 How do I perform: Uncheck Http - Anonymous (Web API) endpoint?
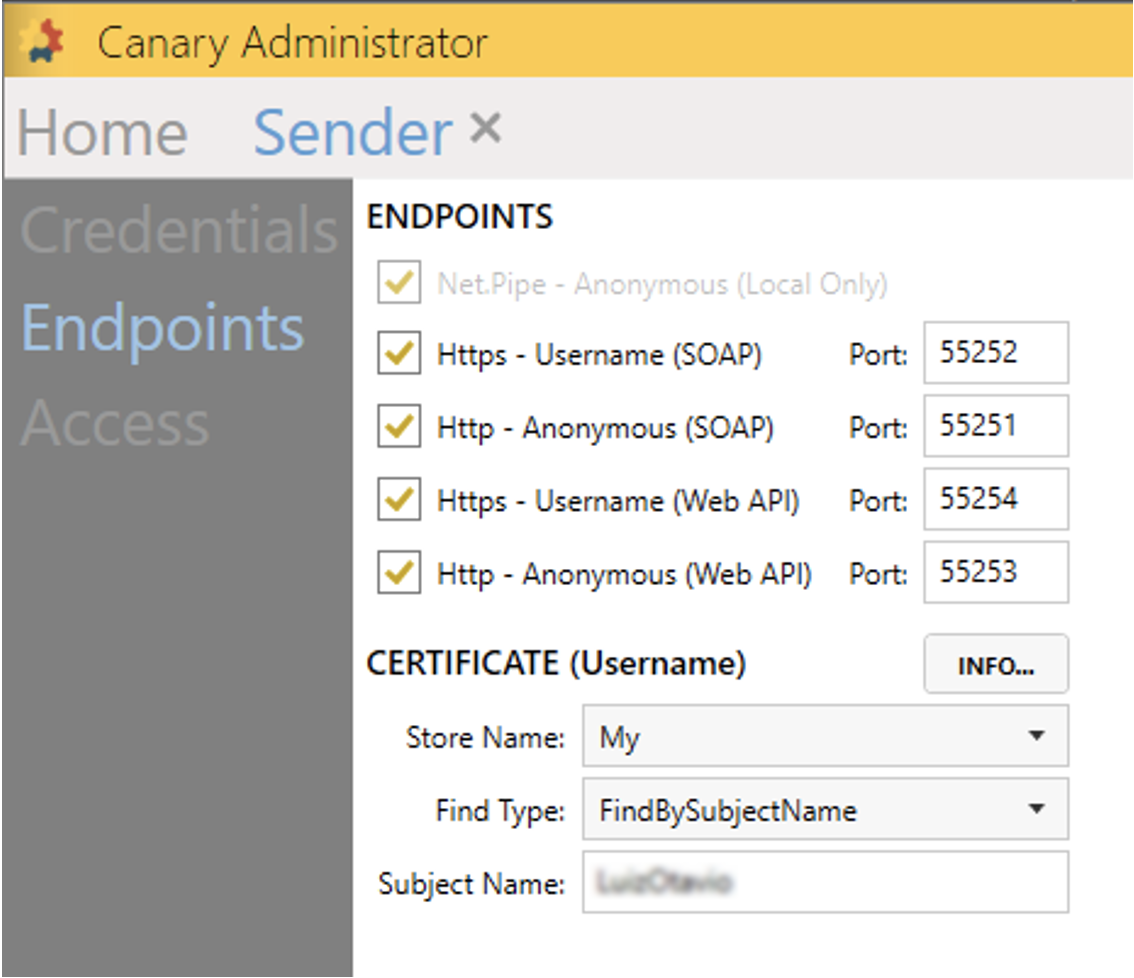click(x=398, y=574)
